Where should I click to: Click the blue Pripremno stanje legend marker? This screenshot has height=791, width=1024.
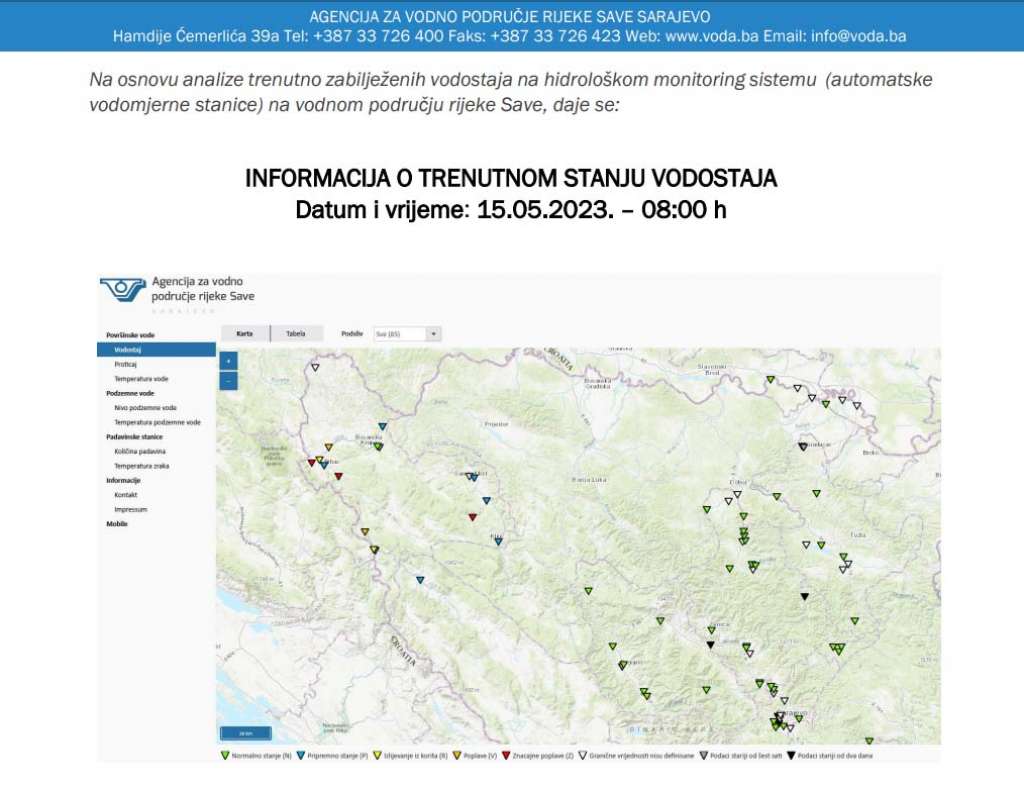point(302,755)
